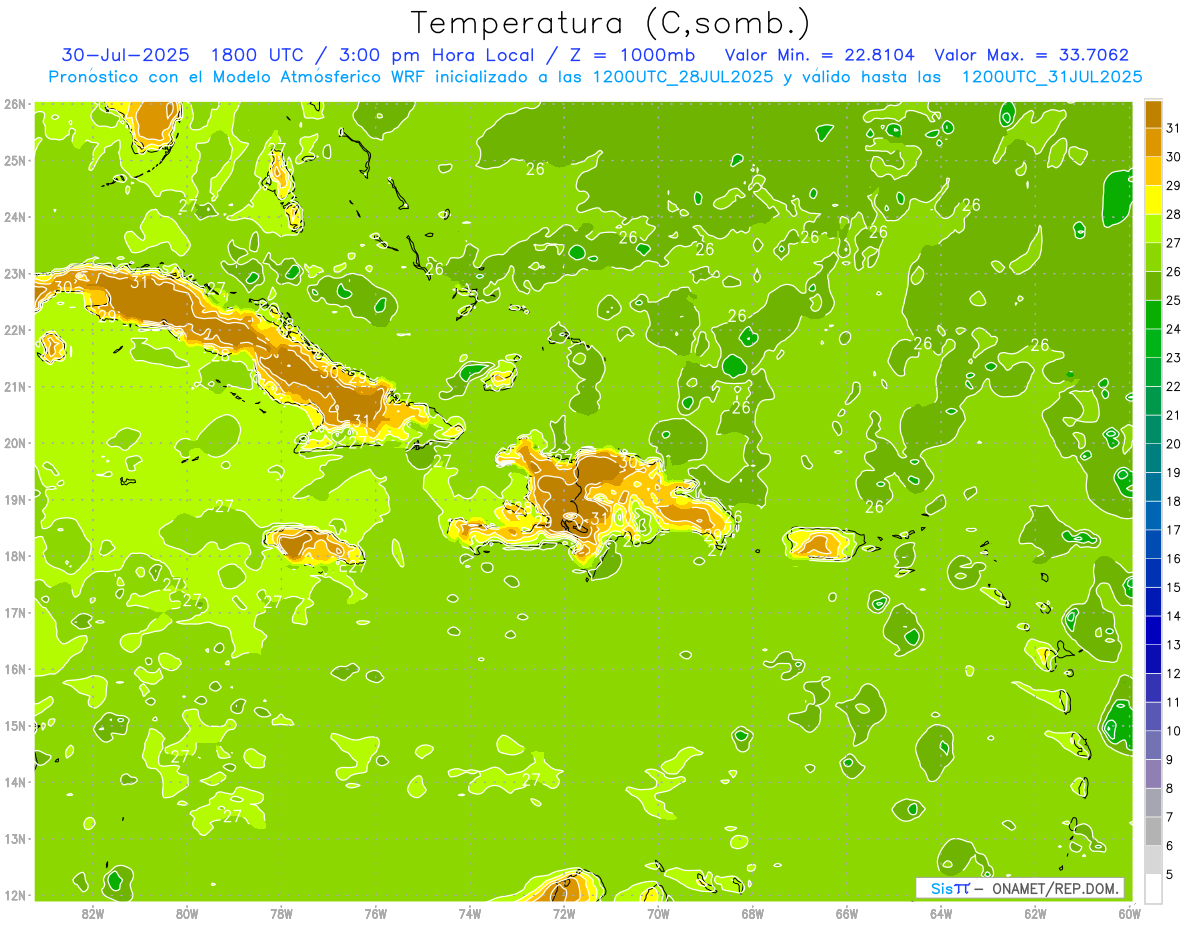Click the "74W" longitude axis label
The image size is (1200, 927).
tap(470, 914)
